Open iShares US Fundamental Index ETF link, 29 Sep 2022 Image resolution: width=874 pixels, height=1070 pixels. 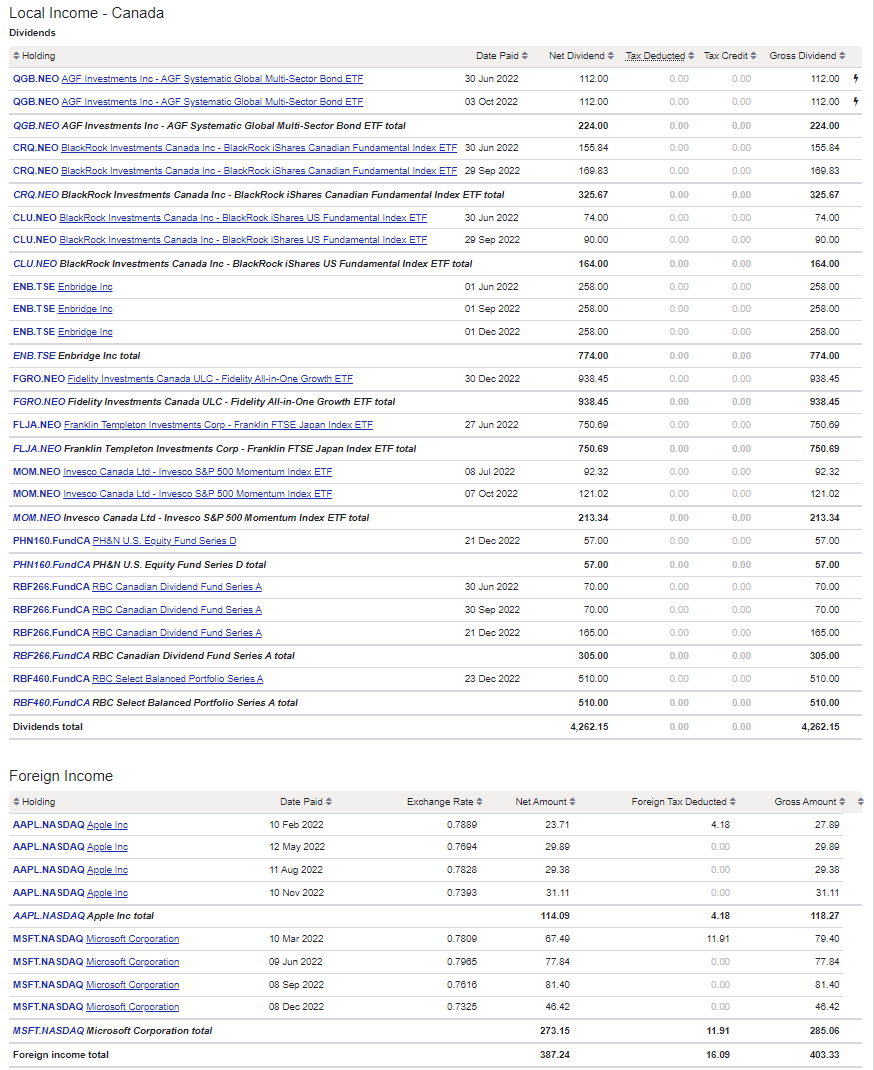click(243, 240)
